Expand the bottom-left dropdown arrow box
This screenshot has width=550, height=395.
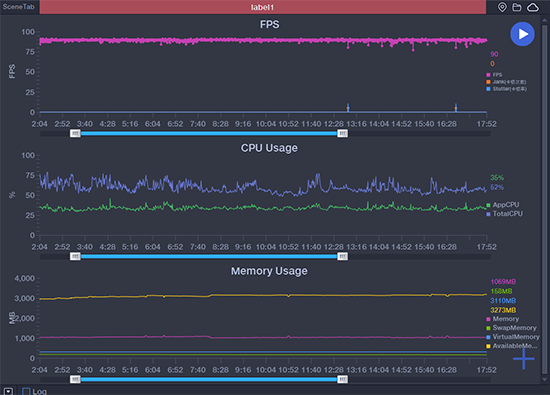coord(8,391)
